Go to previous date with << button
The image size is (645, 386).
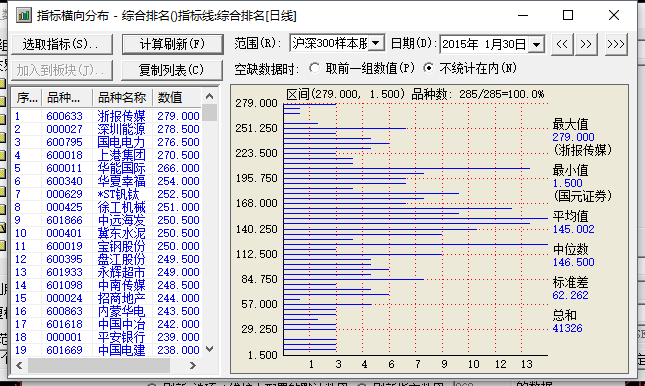562,44
